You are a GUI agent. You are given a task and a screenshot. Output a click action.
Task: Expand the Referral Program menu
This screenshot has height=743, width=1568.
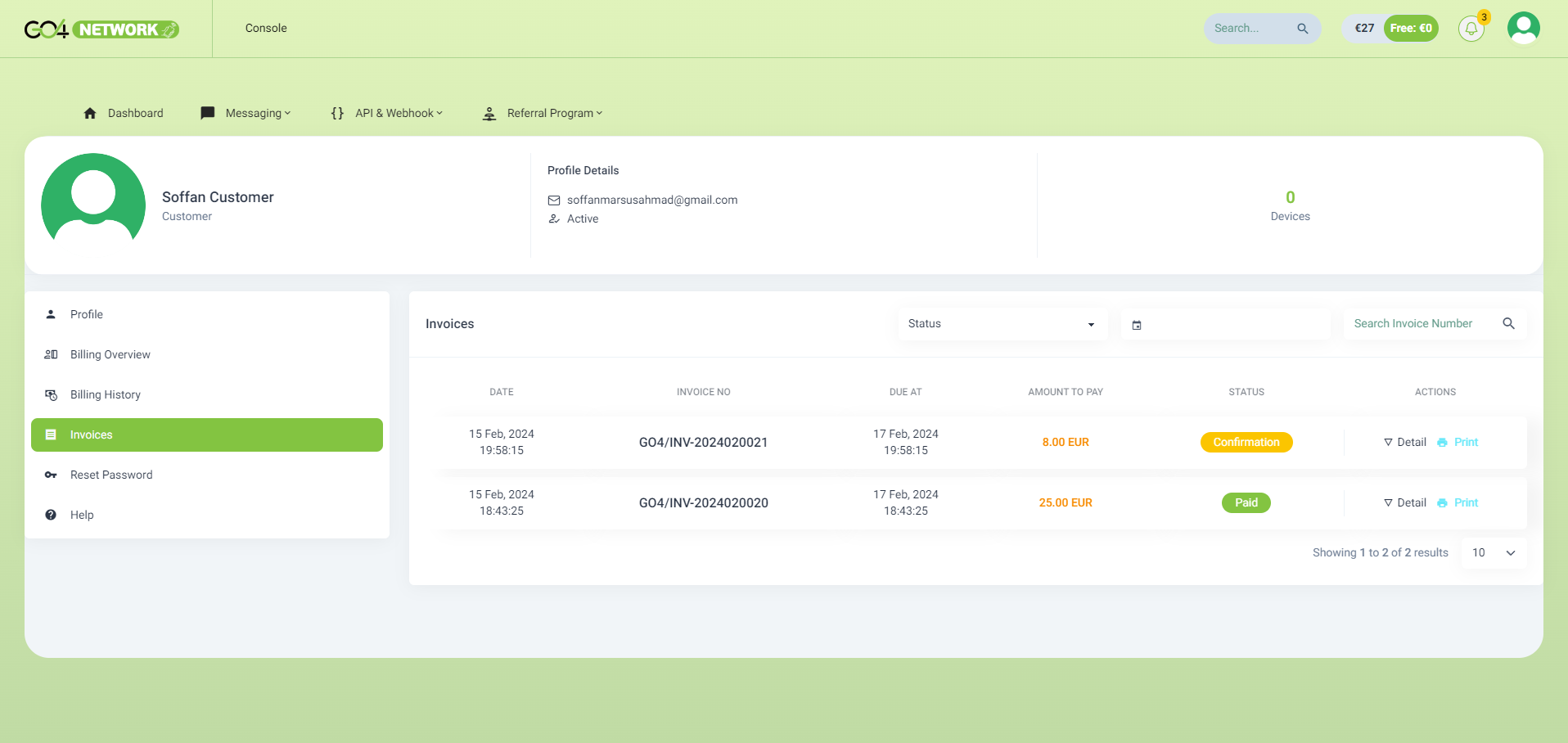tap(543, 113)
